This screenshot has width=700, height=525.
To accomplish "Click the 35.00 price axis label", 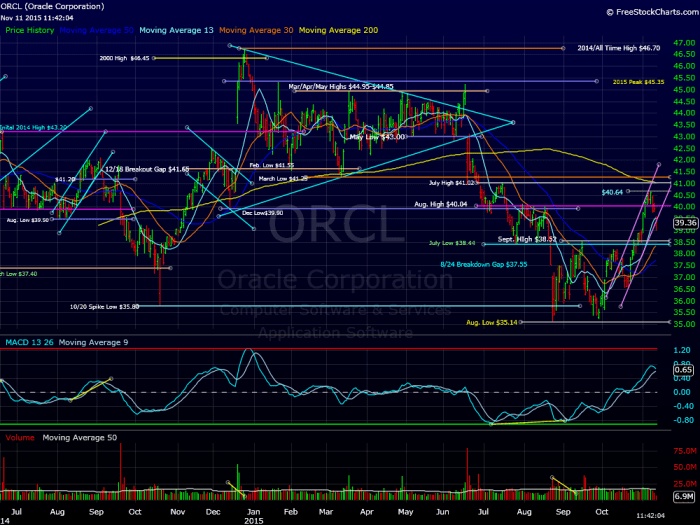I will (684, 324).
